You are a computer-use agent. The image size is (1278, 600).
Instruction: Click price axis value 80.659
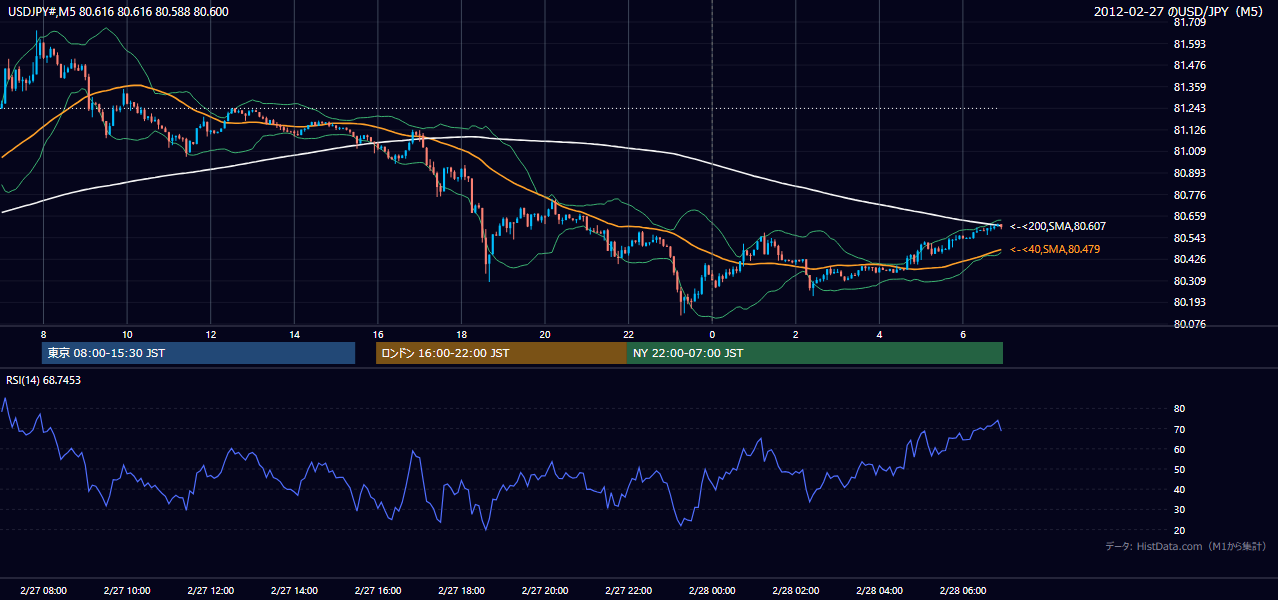pyautogui.click(x=1190, y=216)
